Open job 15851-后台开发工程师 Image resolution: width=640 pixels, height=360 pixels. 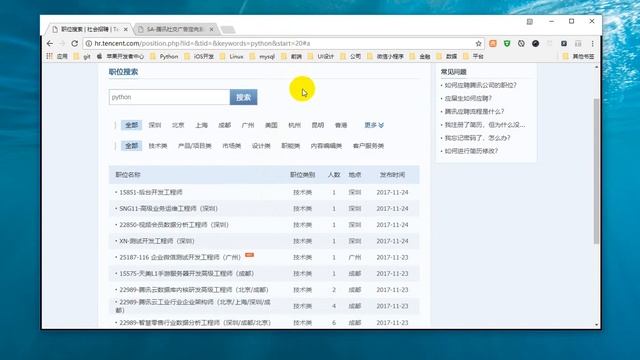(151, 192)
